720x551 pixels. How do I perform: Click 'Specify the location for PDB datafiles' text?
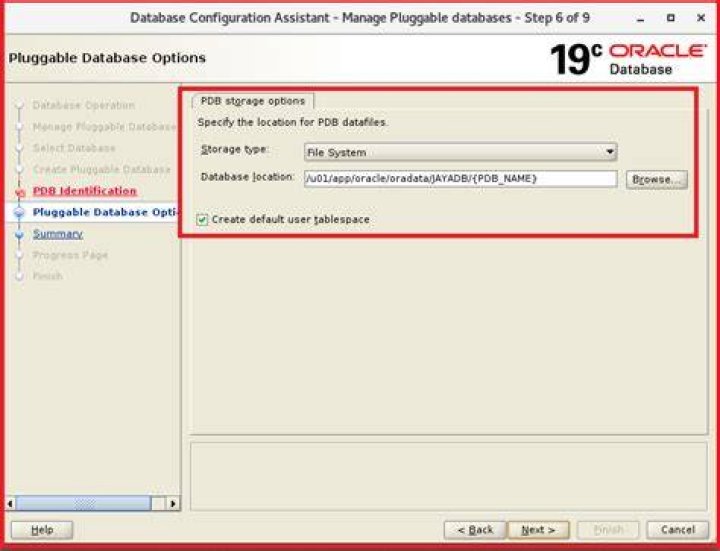(x=292, y=123)
